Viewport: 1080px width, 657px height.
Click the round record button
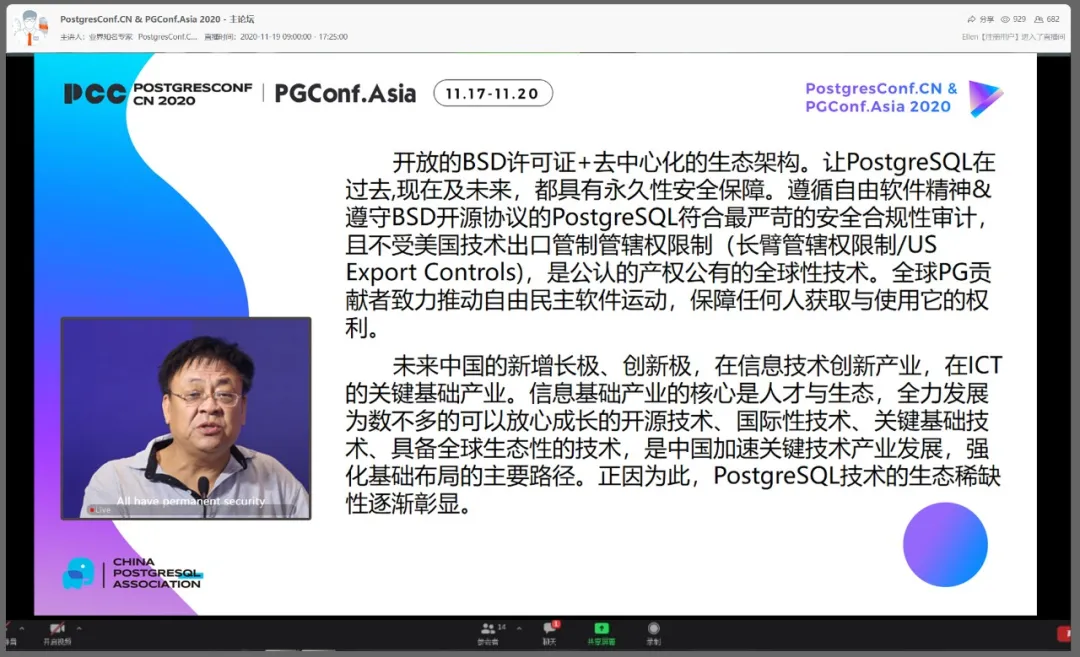pos(654,628)
